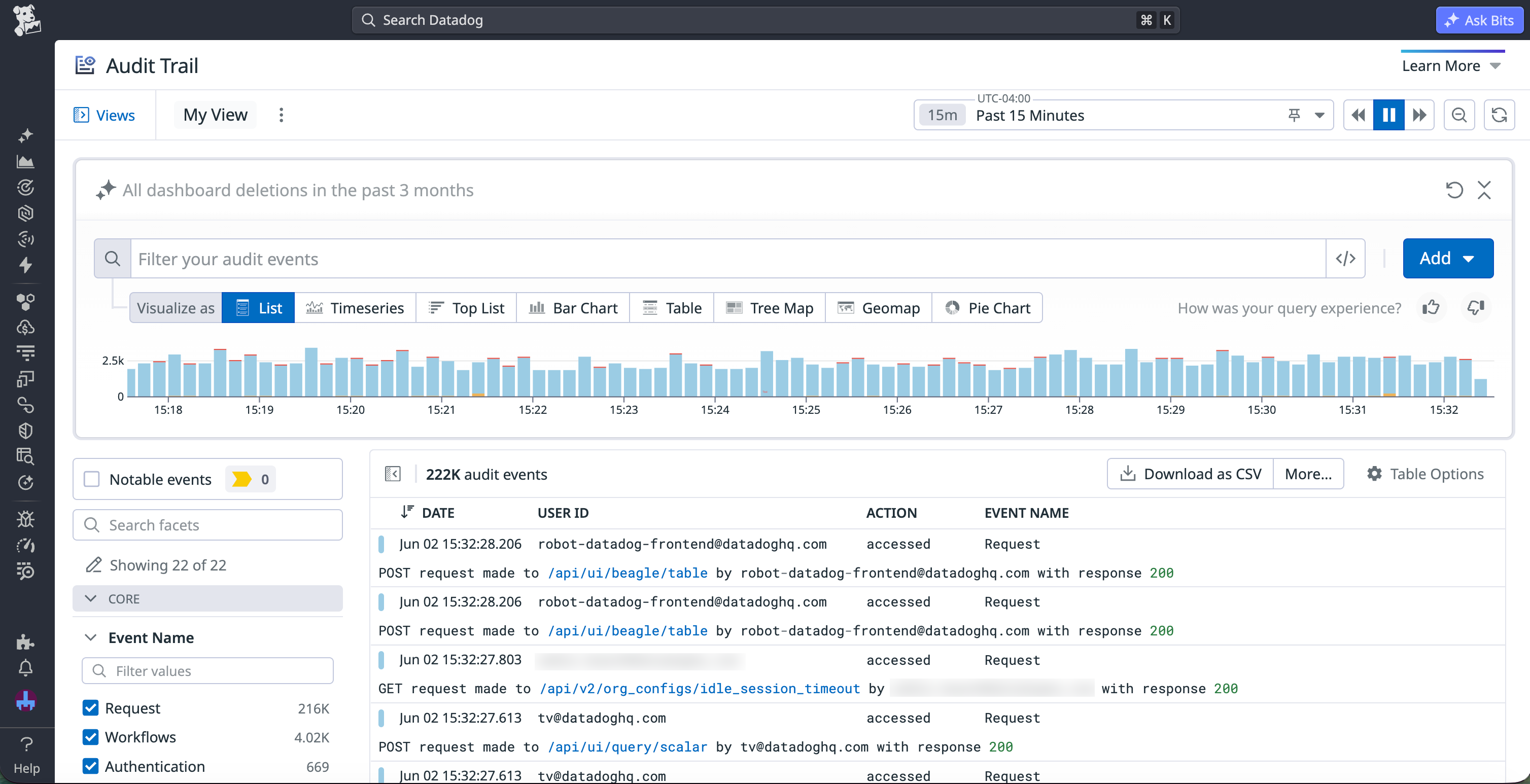Screen dimensions: 1530x784
Task: Give thumbs down for query experience
Action: 1476,308
